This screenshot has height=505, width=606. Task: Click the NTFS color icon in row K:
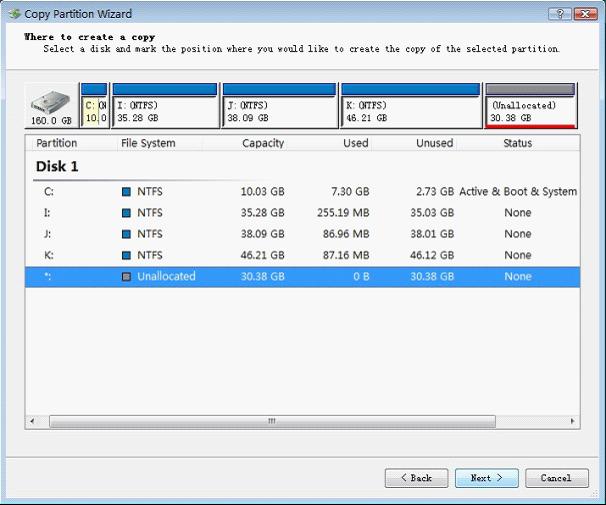tap(126, 255)
